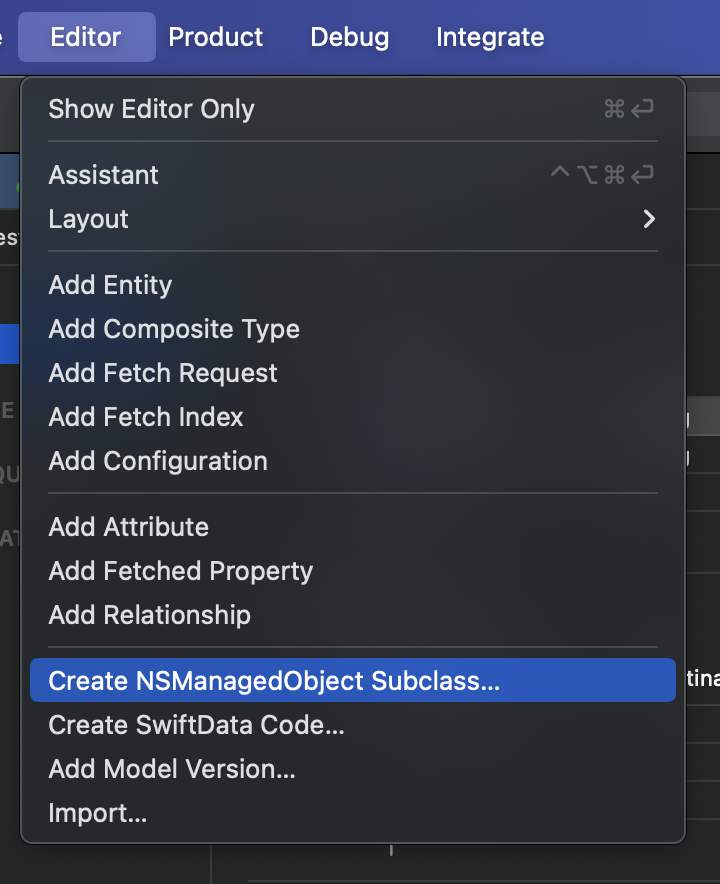Screen dimensions: 720x884
Task: Open the Integrate menu
Action: [490, 37]
